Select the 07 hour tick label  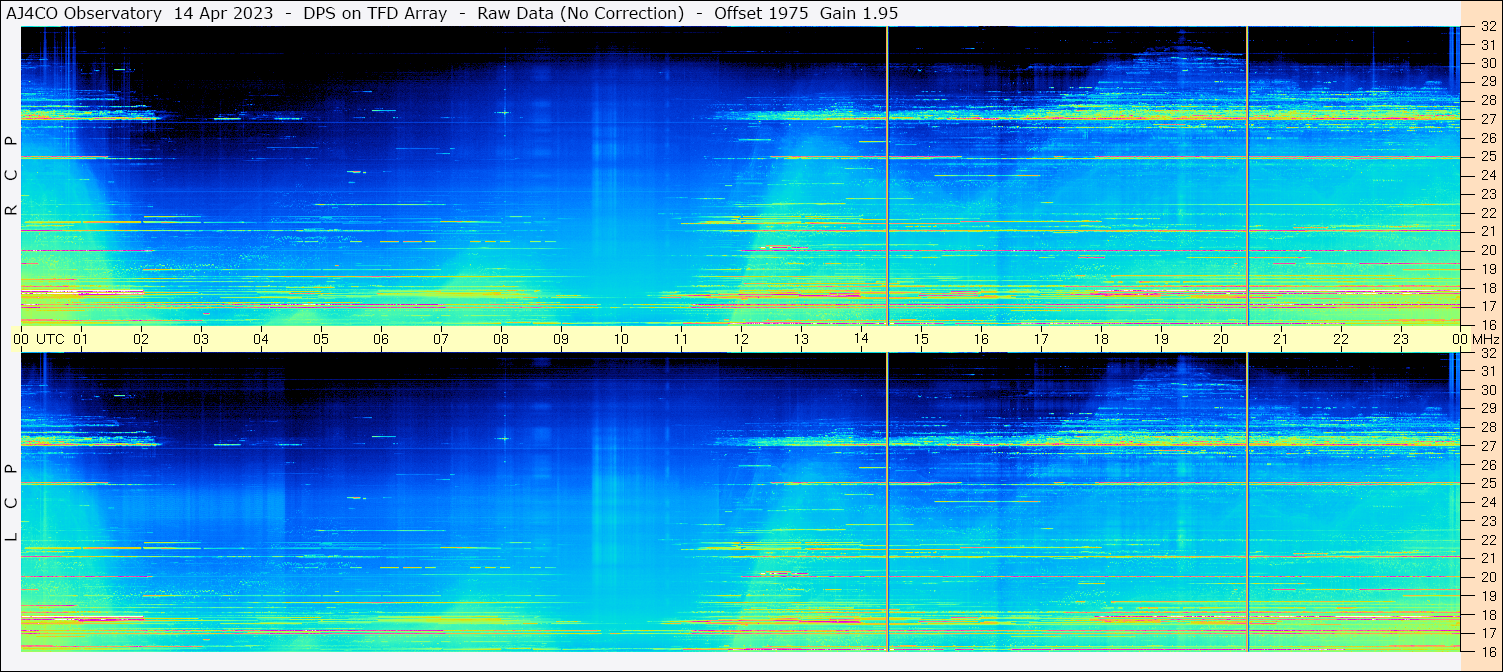(441, 339)
